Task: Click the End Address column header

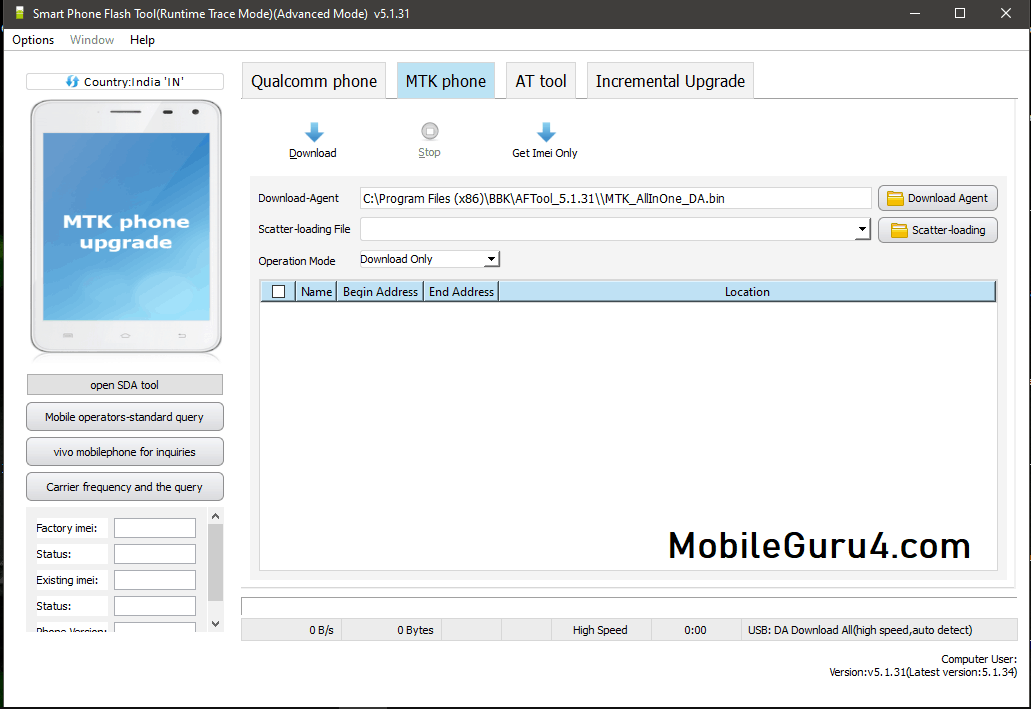Action: tap(461, 291)
